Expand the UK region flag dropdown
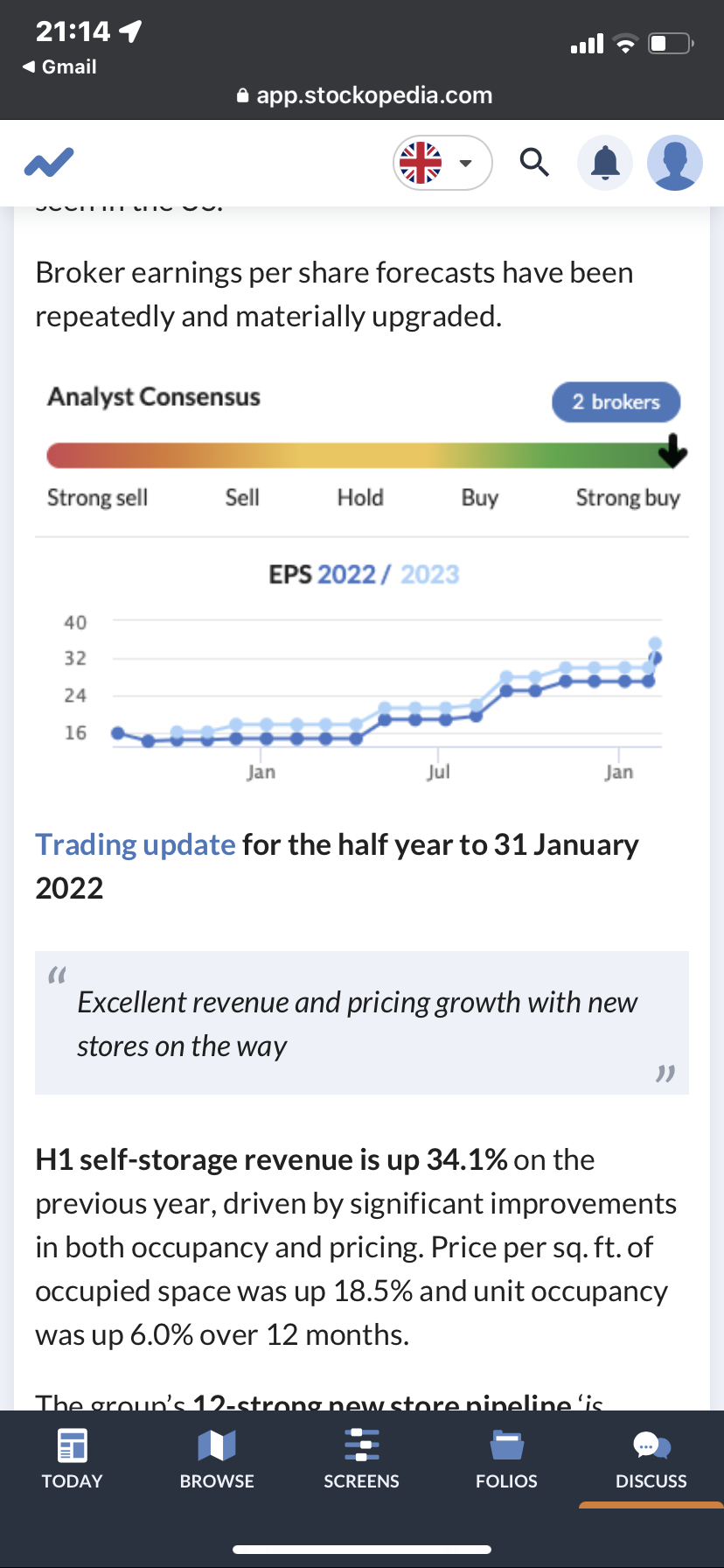 coord(422,163)
